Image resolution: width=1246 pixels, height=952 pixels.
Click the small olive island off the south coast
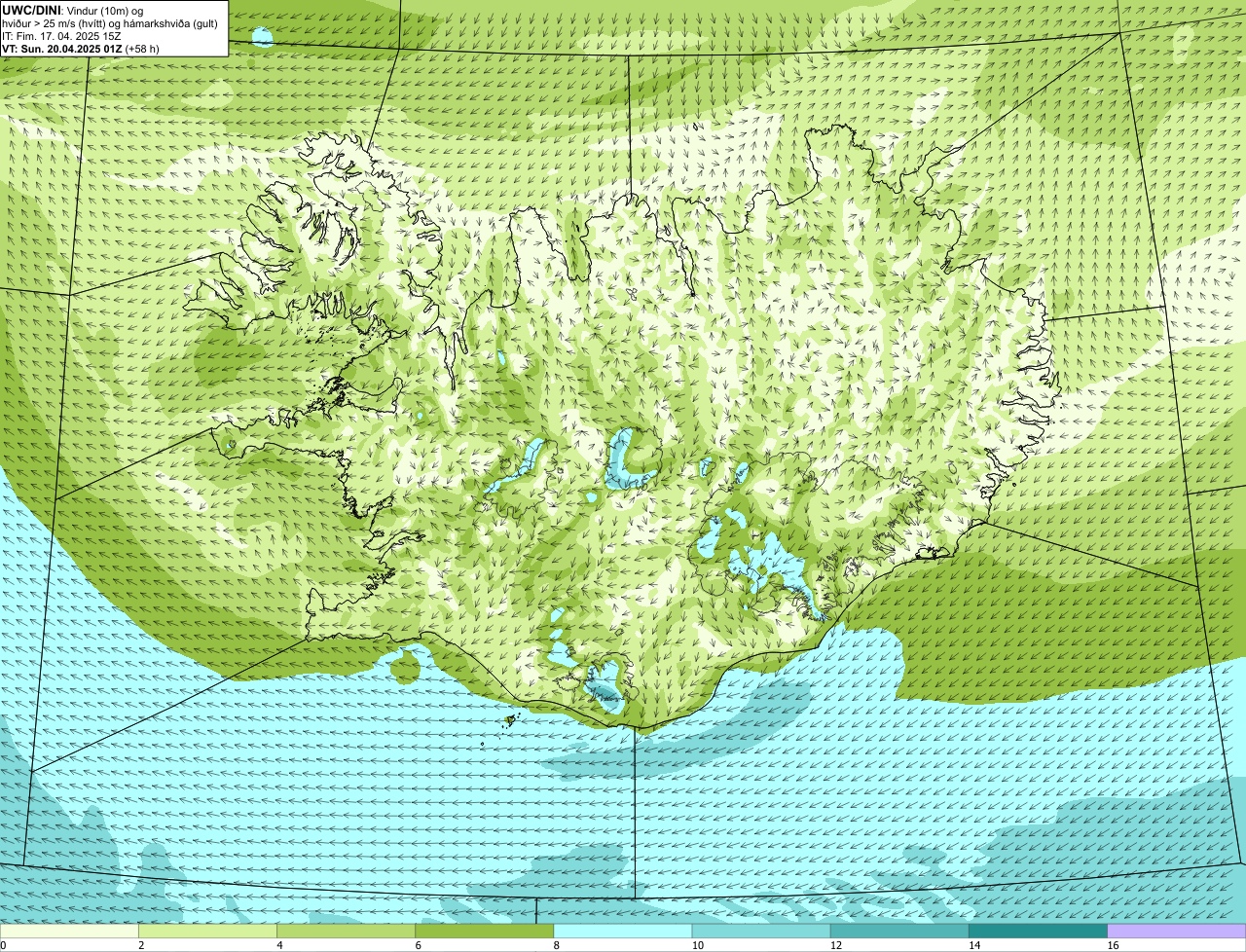click(x=511, y=720)
